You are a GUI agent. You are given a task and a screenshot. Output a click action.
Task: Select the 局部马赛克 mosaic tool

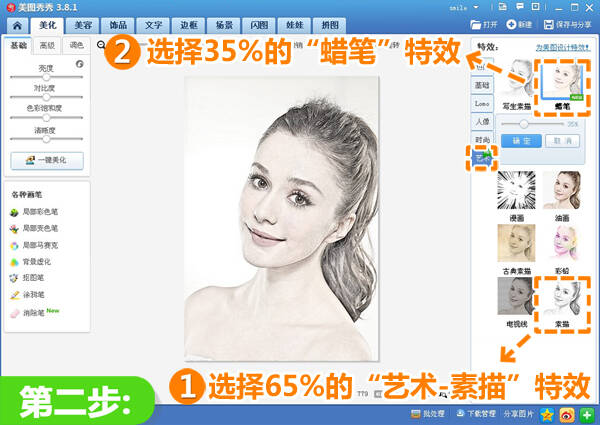pos(34,245)
